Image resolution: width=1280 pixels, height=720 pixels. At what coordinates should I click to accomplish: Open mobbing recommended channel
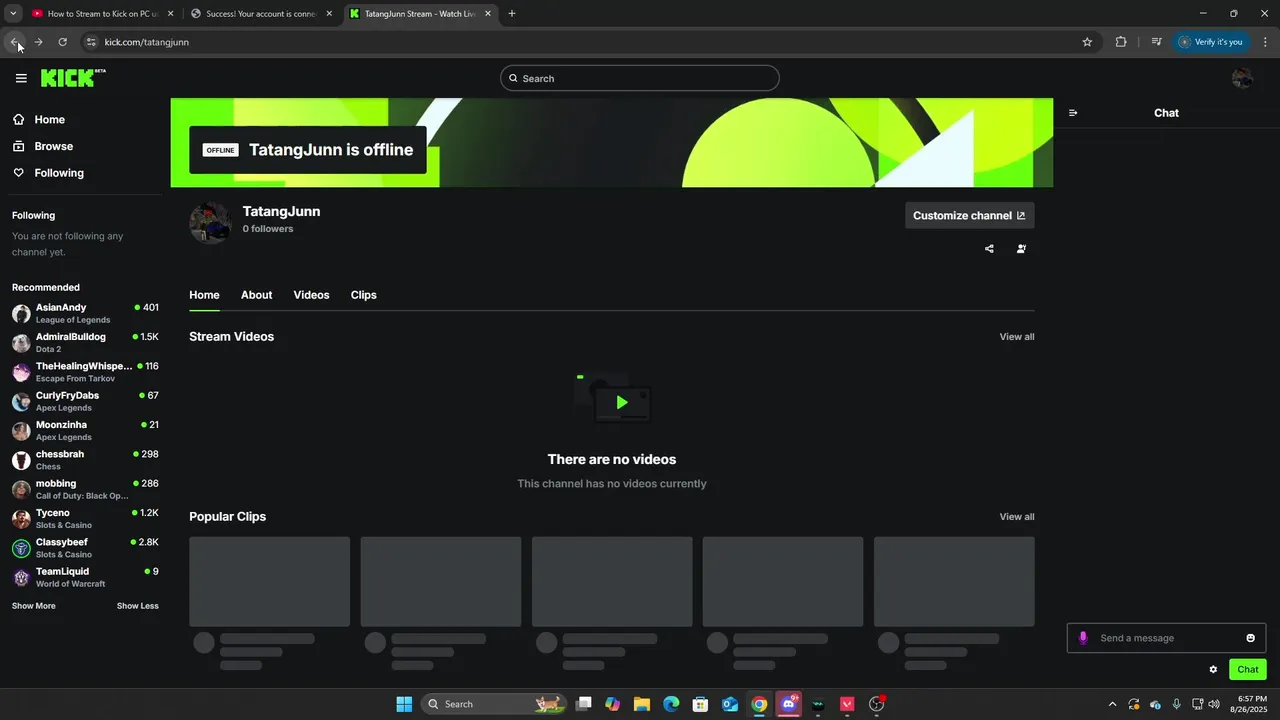[x=85, y=489]
